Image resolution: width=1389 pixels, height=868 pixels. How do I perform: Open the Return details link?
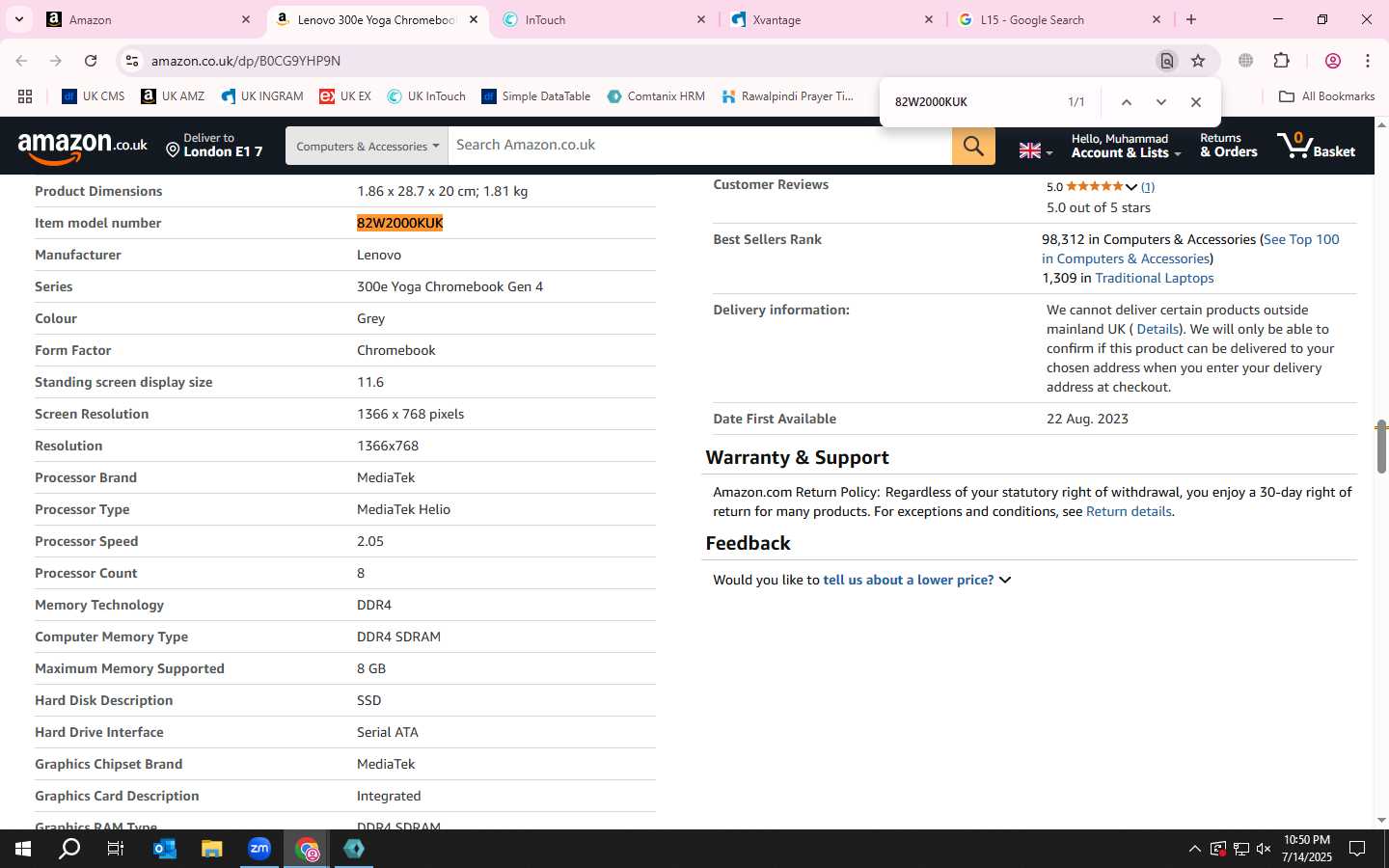tap(1129, 511)
